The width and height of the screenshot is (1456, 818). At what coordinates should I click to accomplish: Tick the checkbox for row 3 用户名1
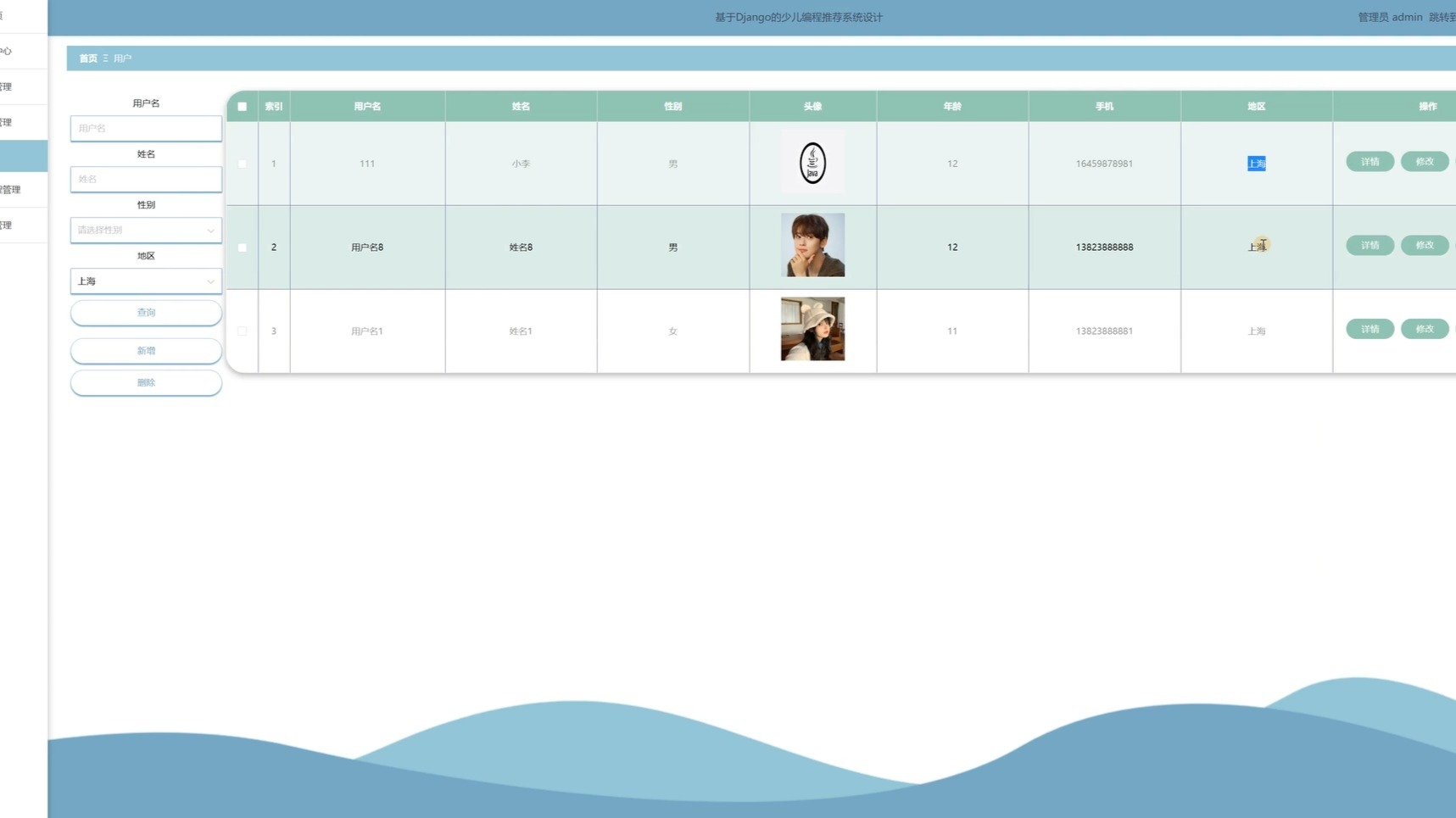tap(243, 331)
